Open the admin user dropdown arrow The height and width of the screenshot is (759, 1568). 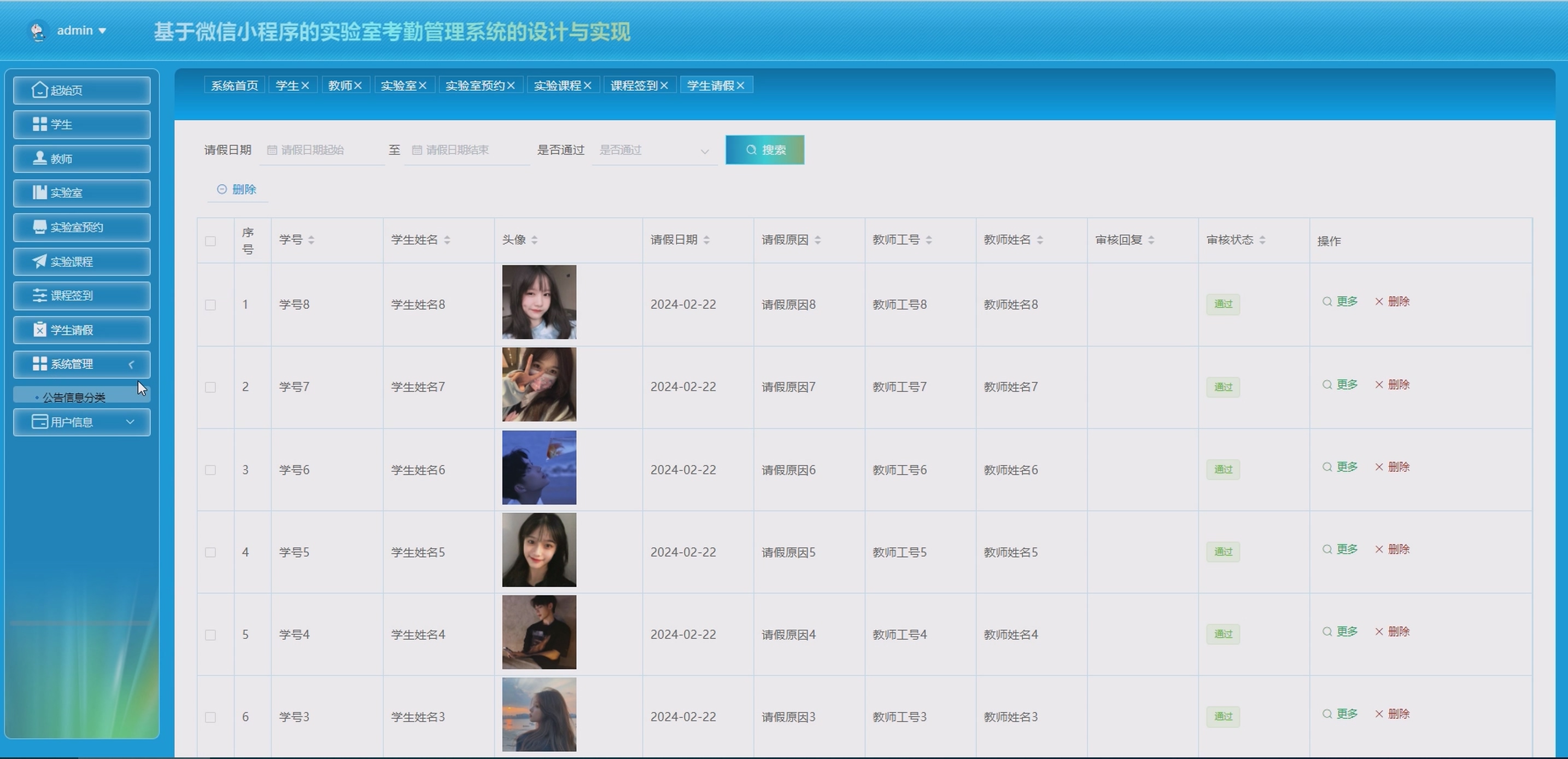pos(102,31)
